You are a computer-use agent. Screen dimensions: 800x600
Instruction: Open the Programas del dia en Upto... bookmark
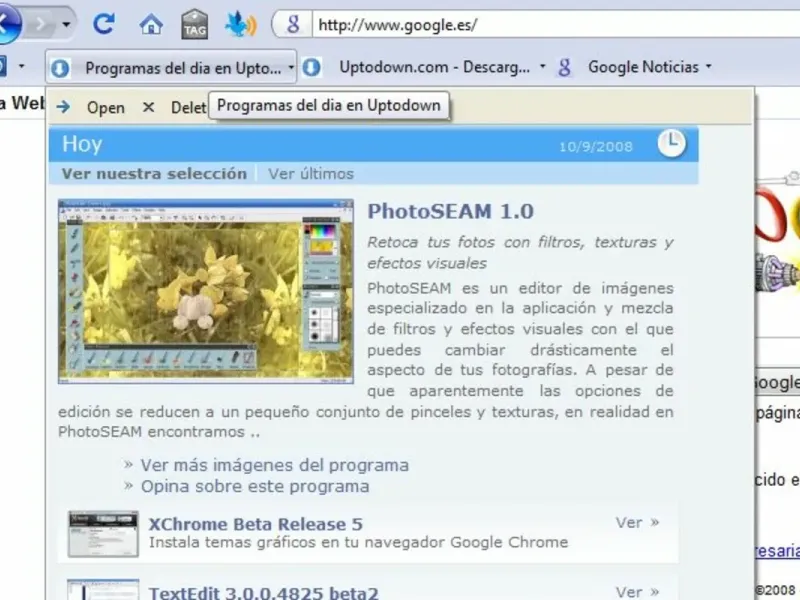183,68
